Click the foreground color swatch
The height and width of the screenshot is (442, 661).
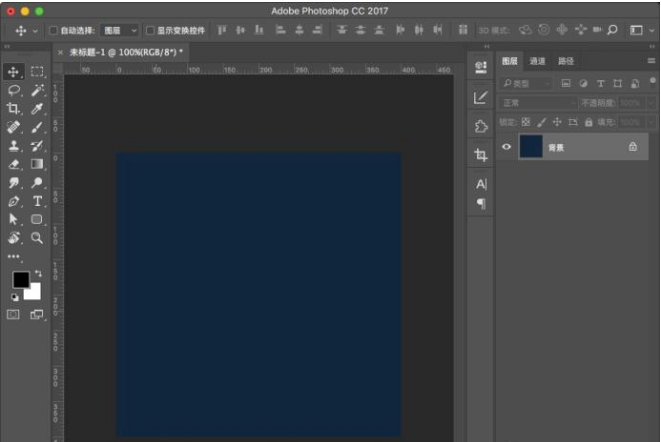pyautogui.click(x=20, y=280)
